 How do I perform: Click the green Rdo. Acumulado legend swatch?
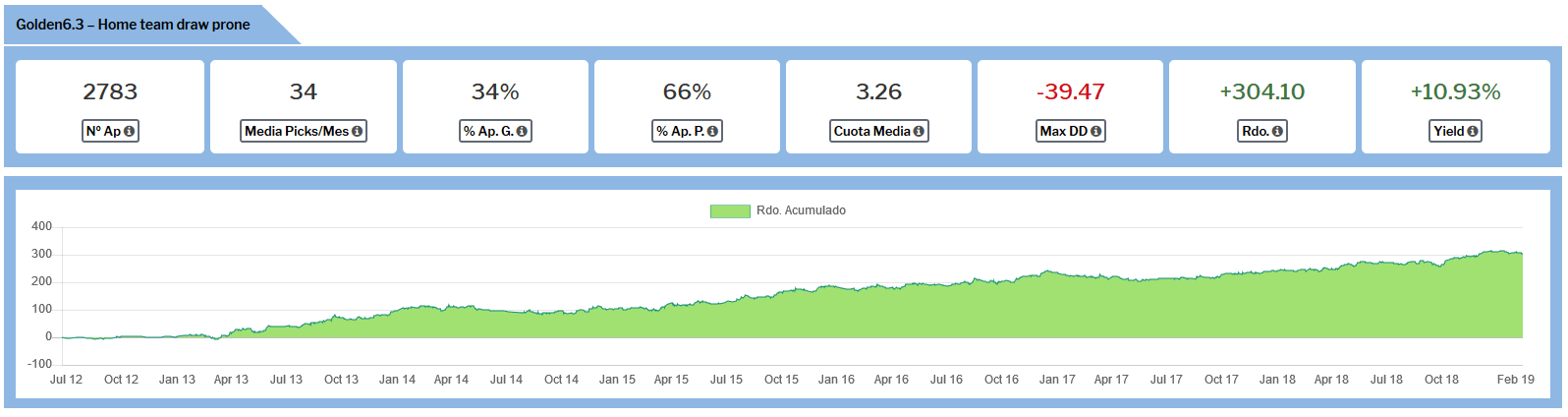(730, 210)
